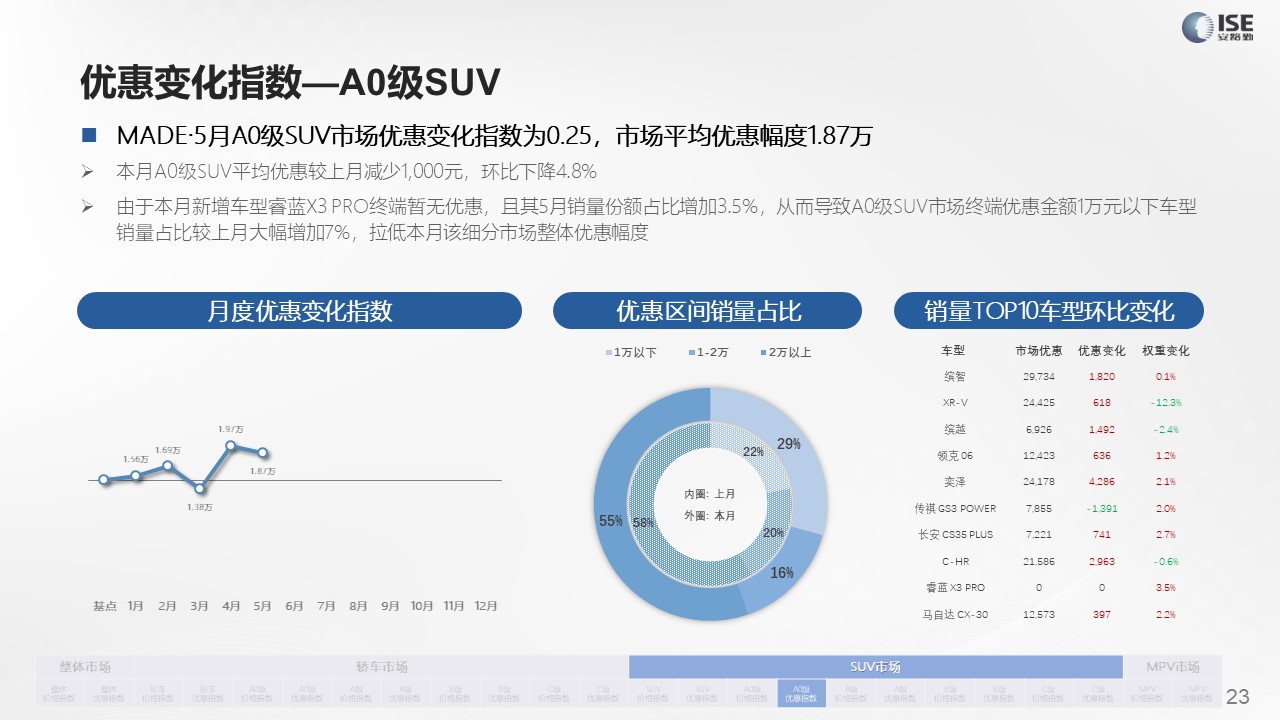
Task: Click the 29,734 market discount value
Action: pos(1039,377)
